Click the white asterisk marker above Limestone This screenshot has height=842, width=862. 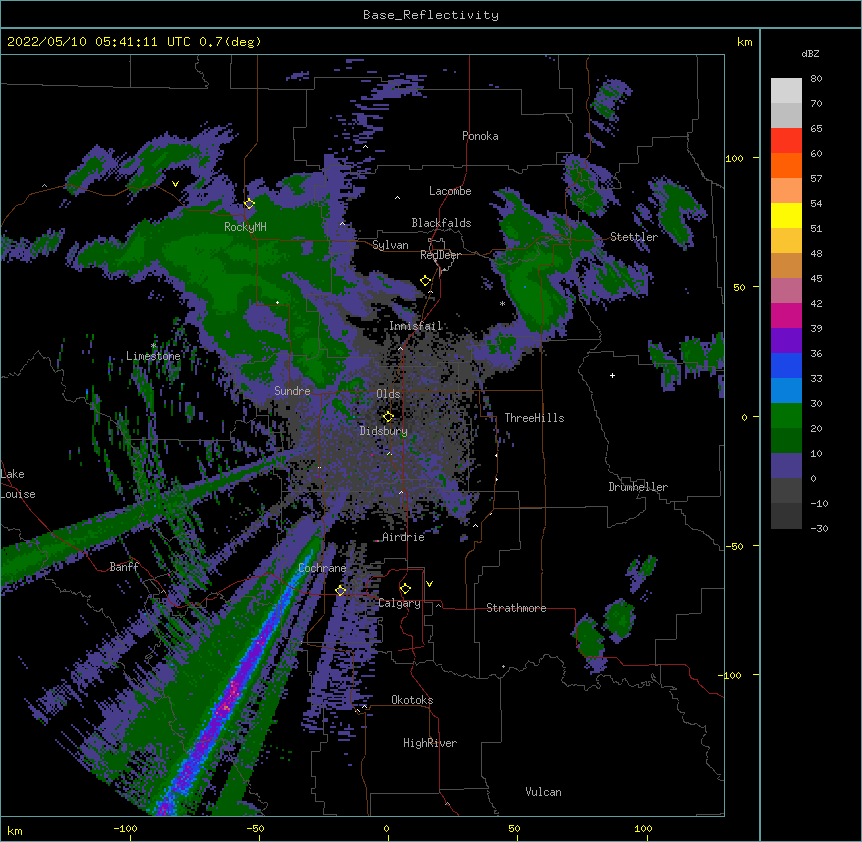[153, 346]
